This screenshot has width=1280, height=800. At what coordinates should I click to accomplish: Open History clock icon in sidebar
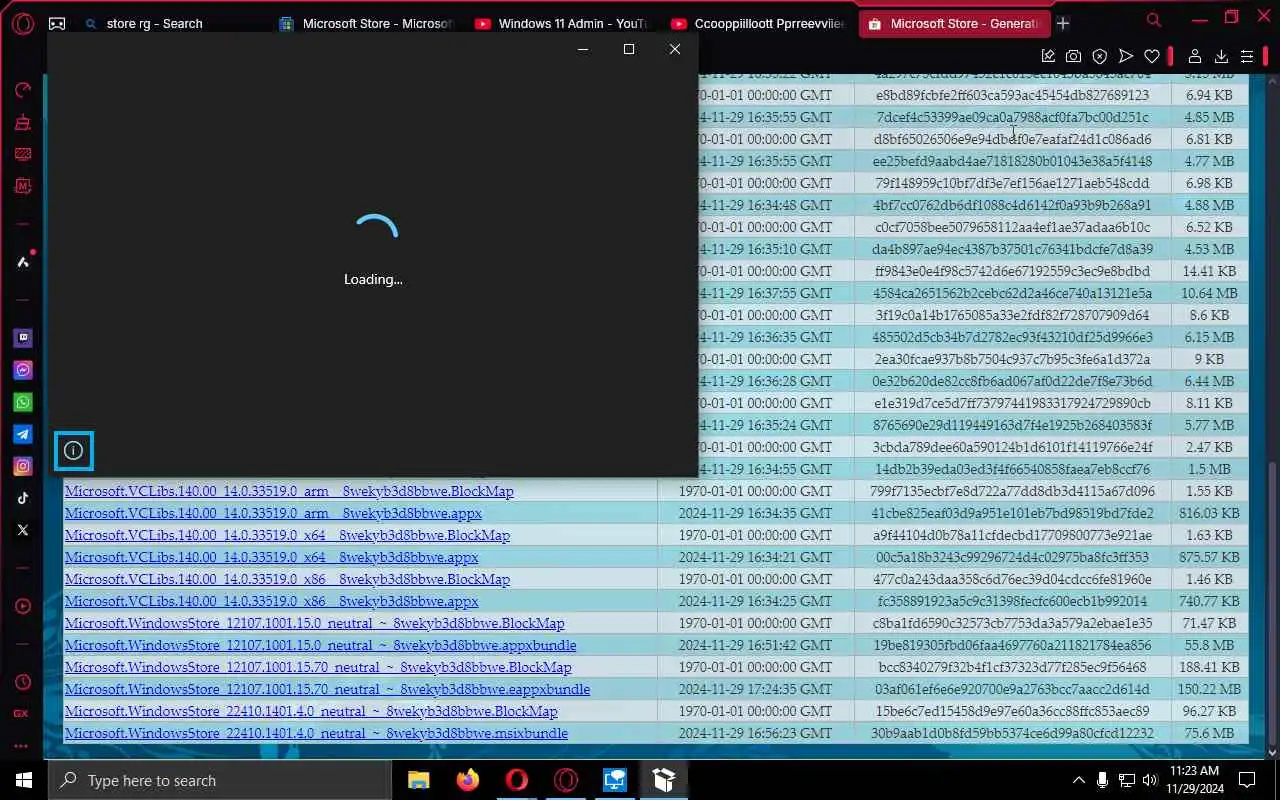(x=22, y=682)
